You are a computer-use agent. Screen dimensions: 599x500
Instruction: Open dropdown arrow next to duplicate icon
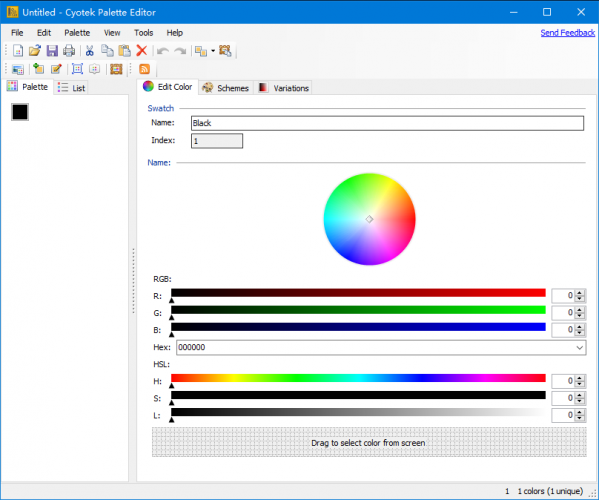pyautogui.click(x=213, y=50)
